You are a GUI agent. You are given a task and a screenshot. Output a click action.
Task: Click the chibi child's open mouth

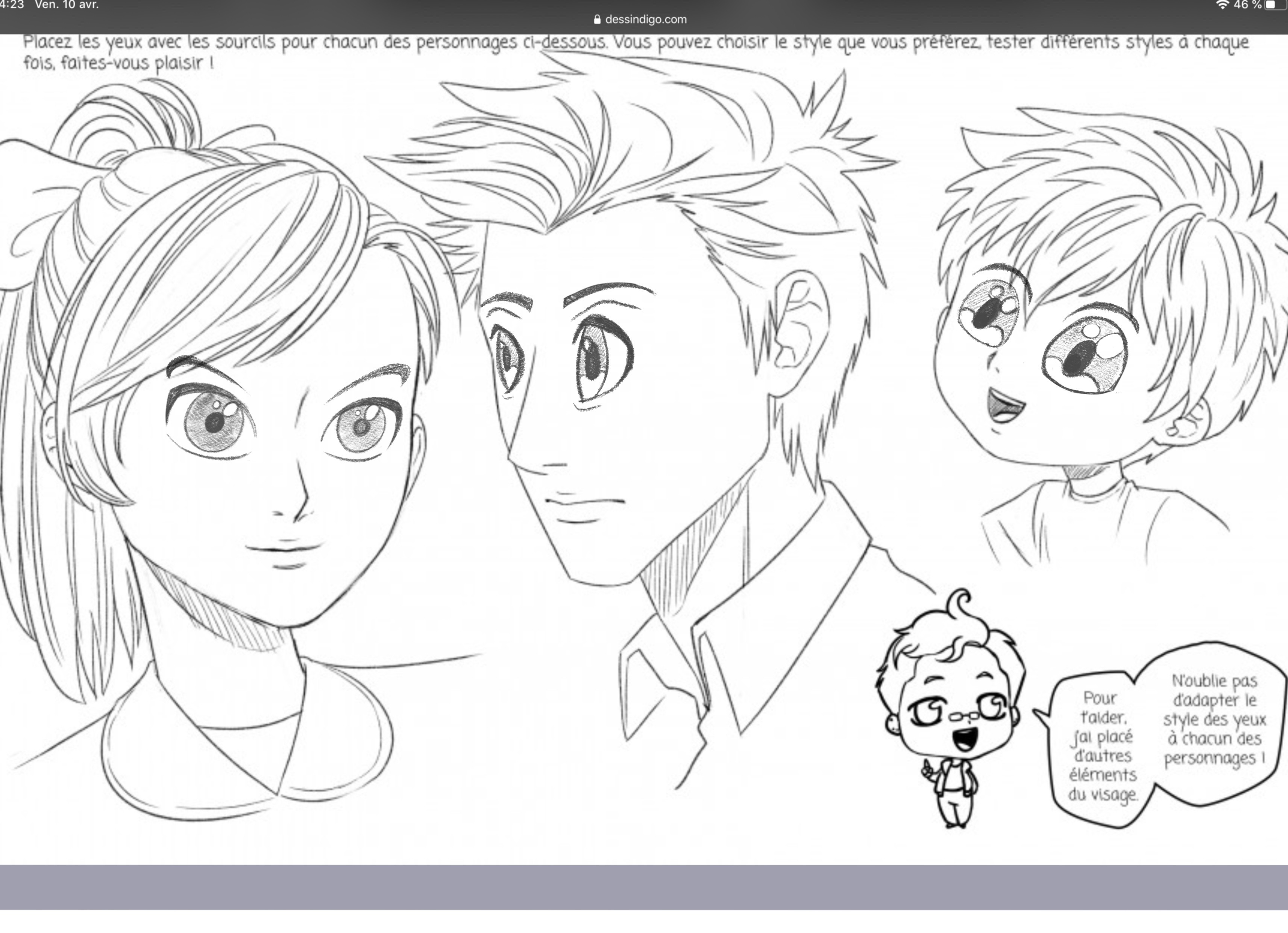(1004, 408)
